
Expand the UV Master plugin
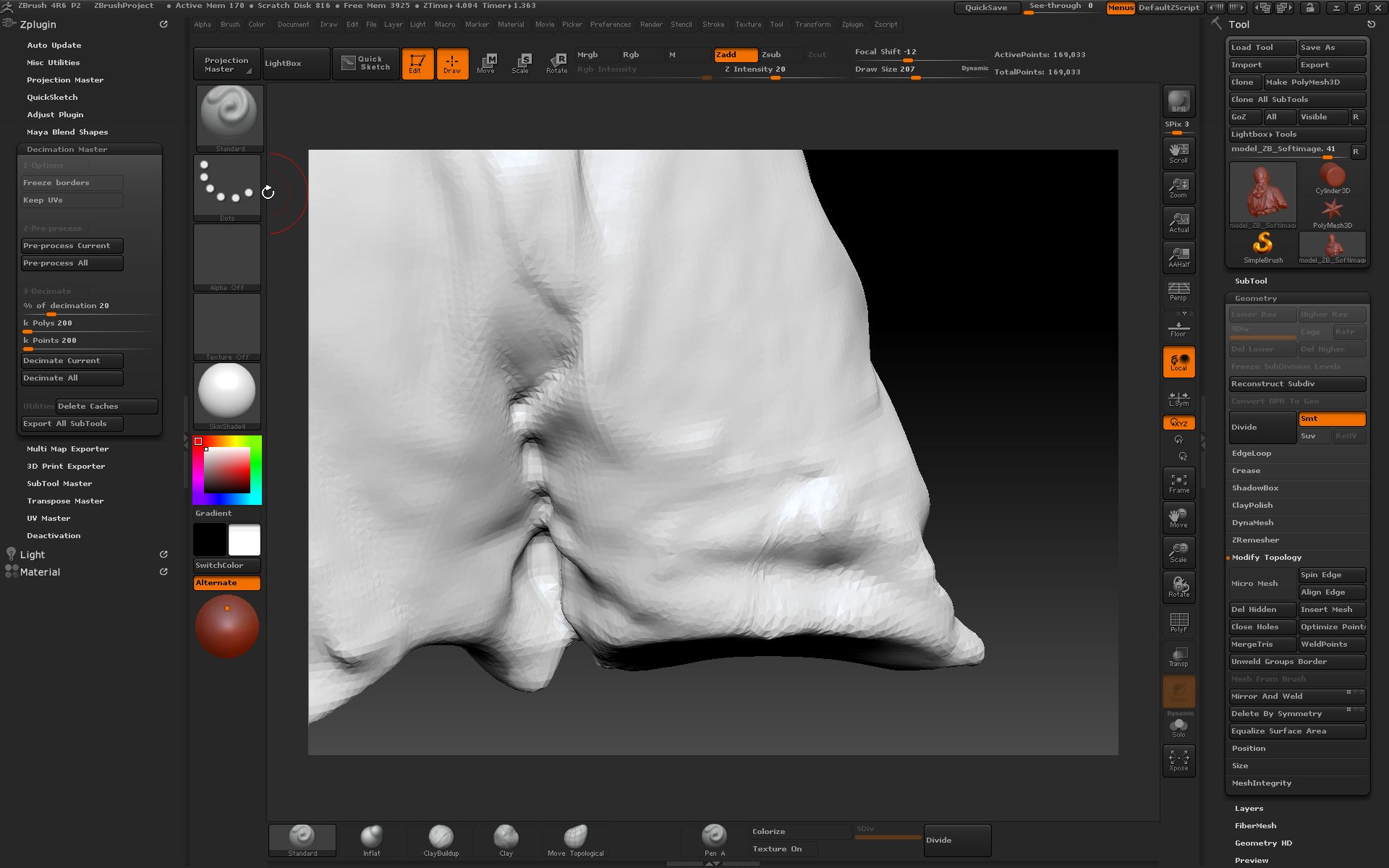48,519
